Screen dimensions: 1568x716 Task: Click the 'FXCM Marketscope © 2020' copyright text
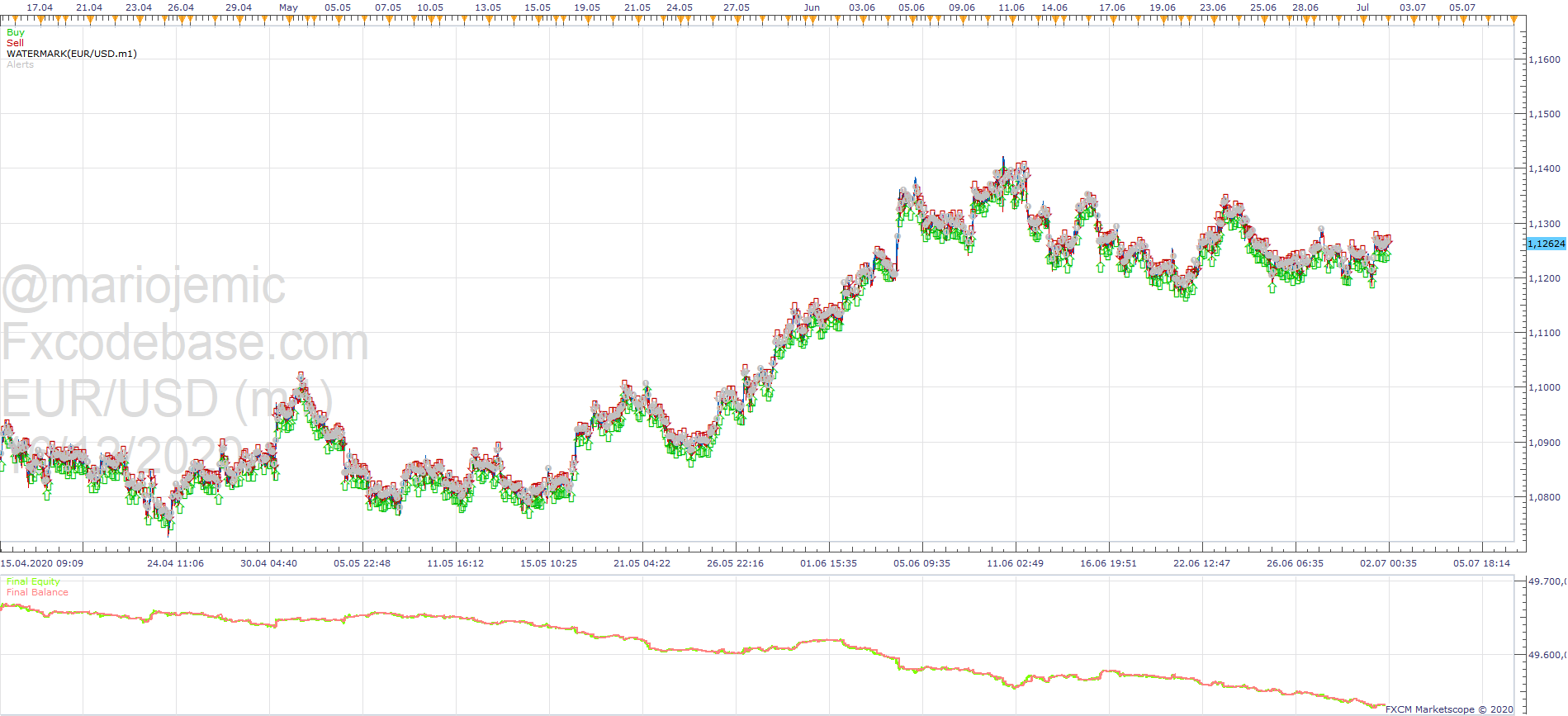(1450, 709)
